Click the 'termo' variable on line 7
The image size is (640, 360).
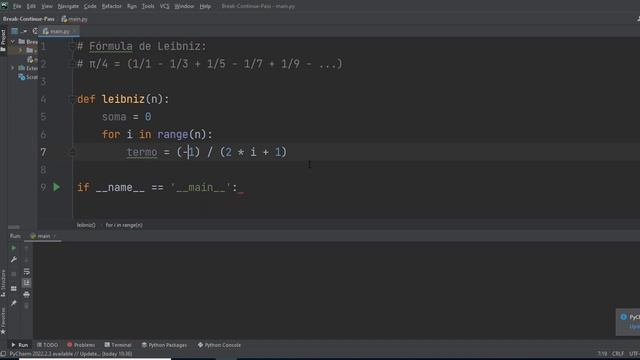coord(142,152)
